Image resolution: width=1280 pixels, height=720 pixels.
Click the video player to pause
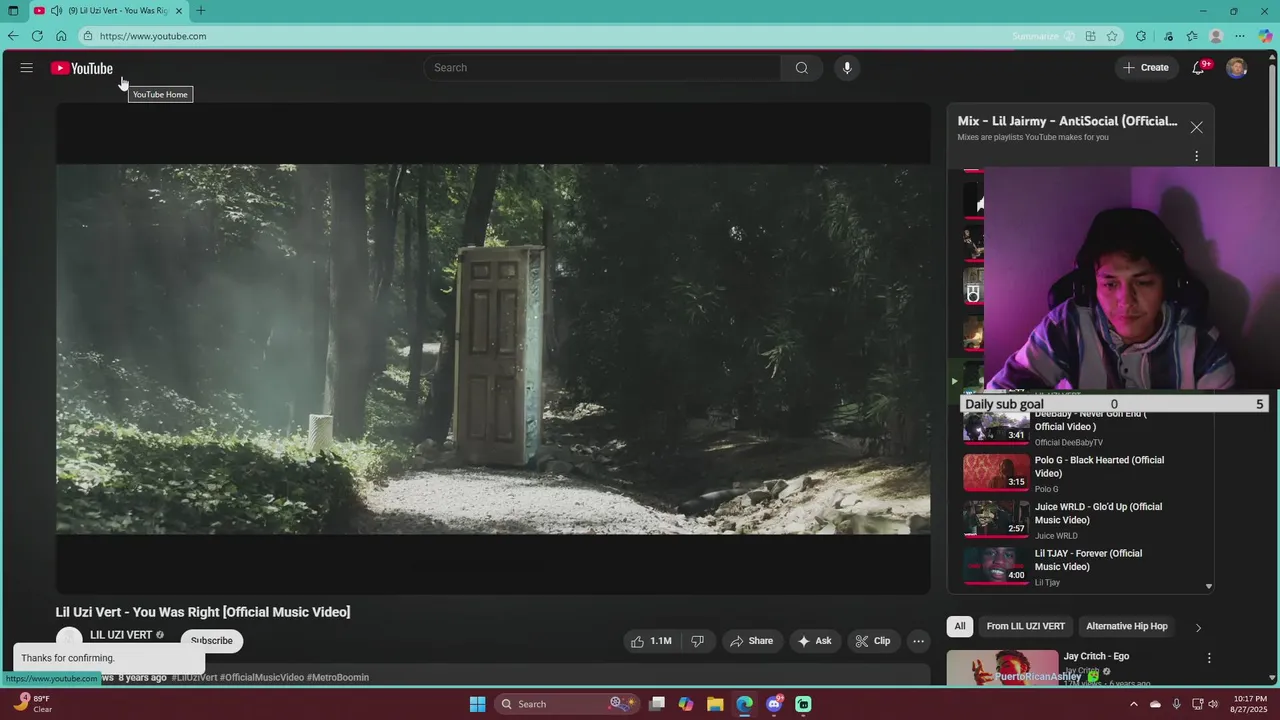point(493,349)
